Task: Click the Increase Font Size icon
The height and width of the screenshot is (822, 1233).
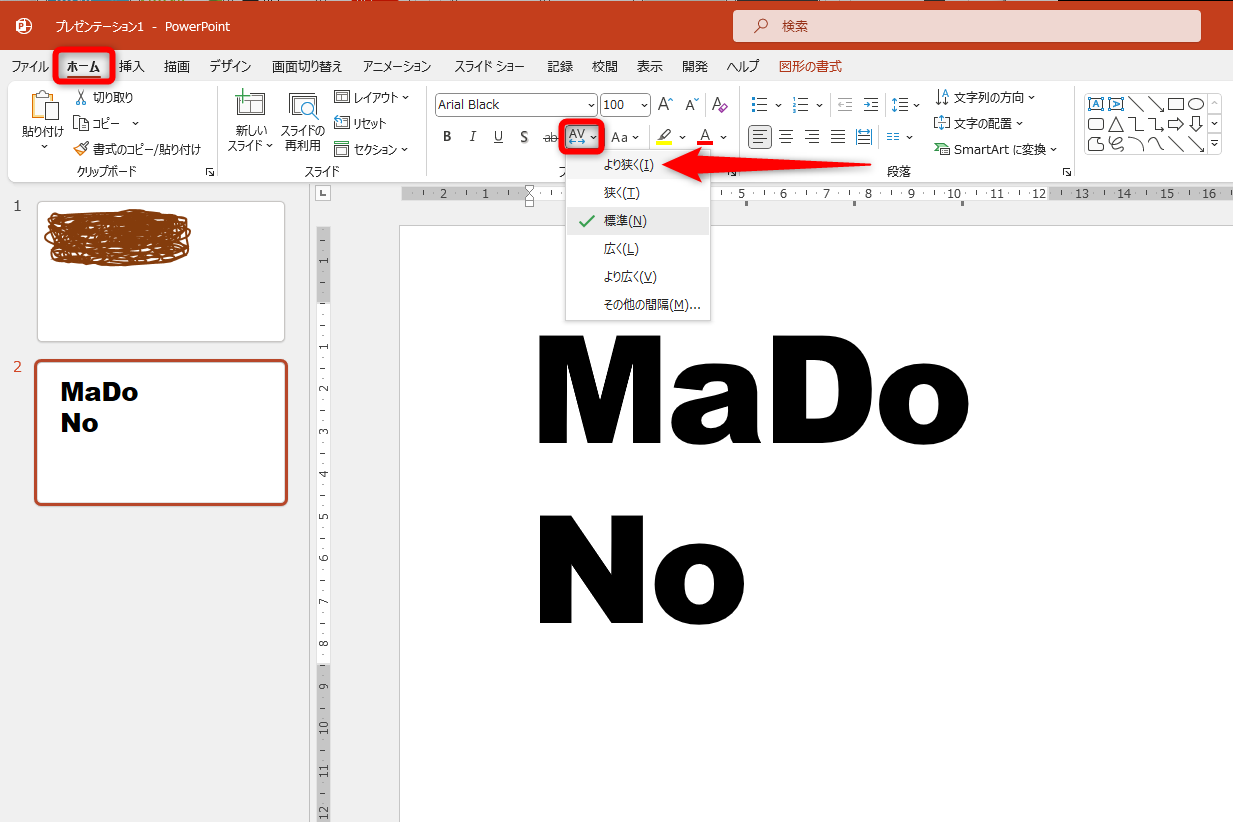Action: coord(664,105)
